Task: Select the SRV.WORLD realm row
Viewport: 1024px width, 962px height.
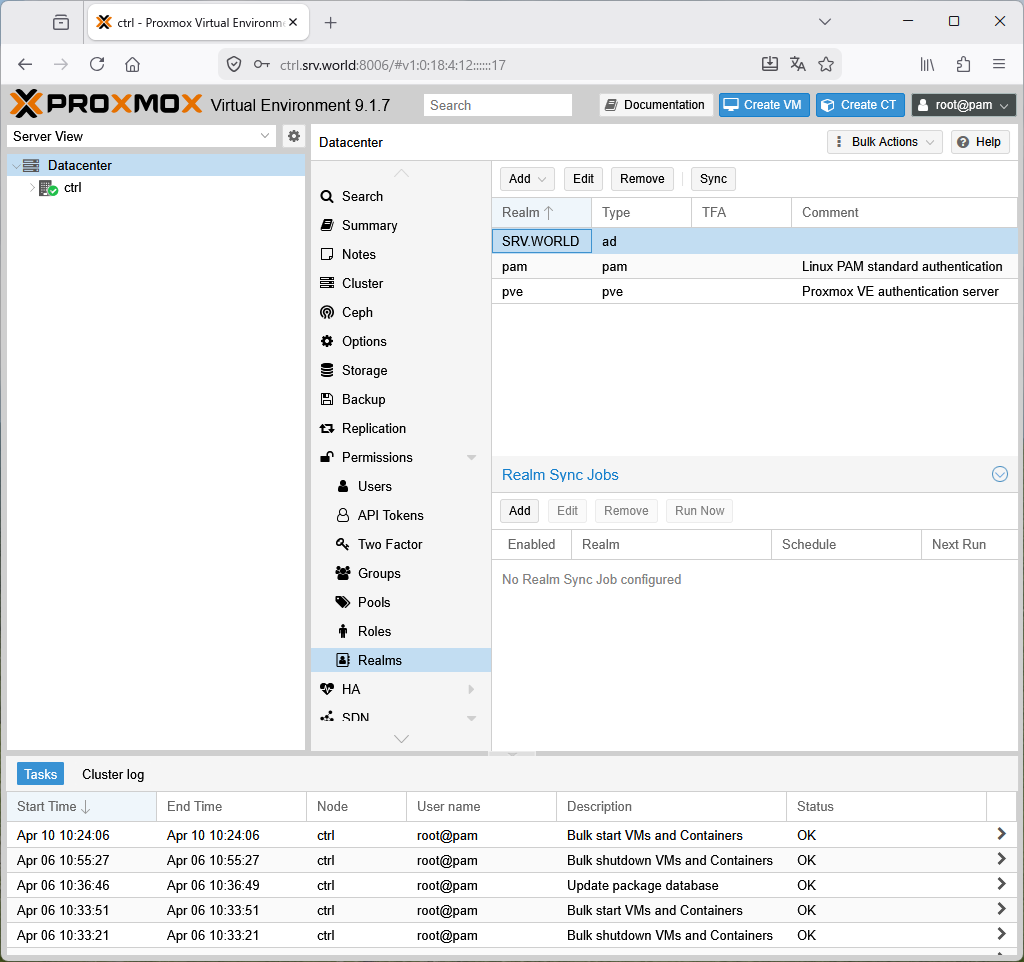Action: (x=754, y=241)
